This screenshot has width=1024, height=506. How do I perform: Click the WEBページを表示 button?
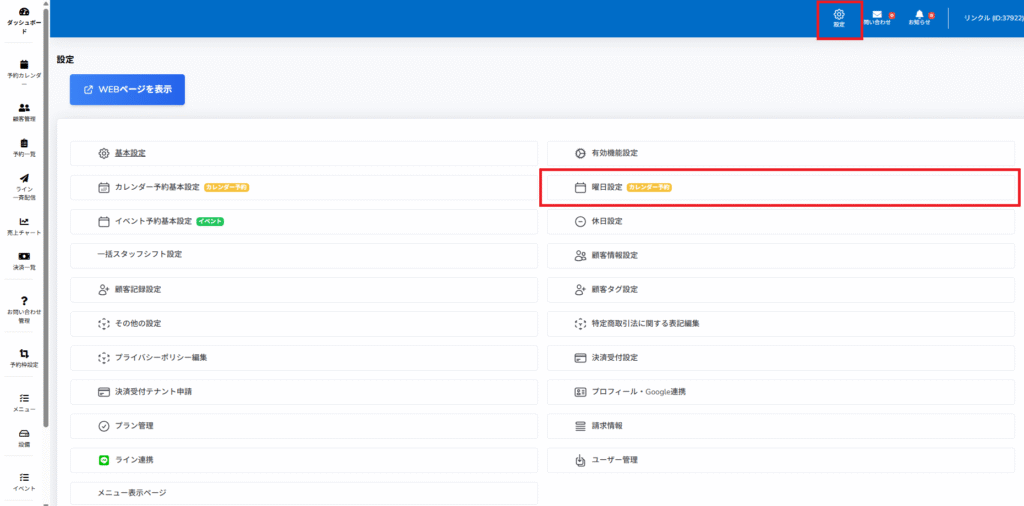tap(127, 89)
